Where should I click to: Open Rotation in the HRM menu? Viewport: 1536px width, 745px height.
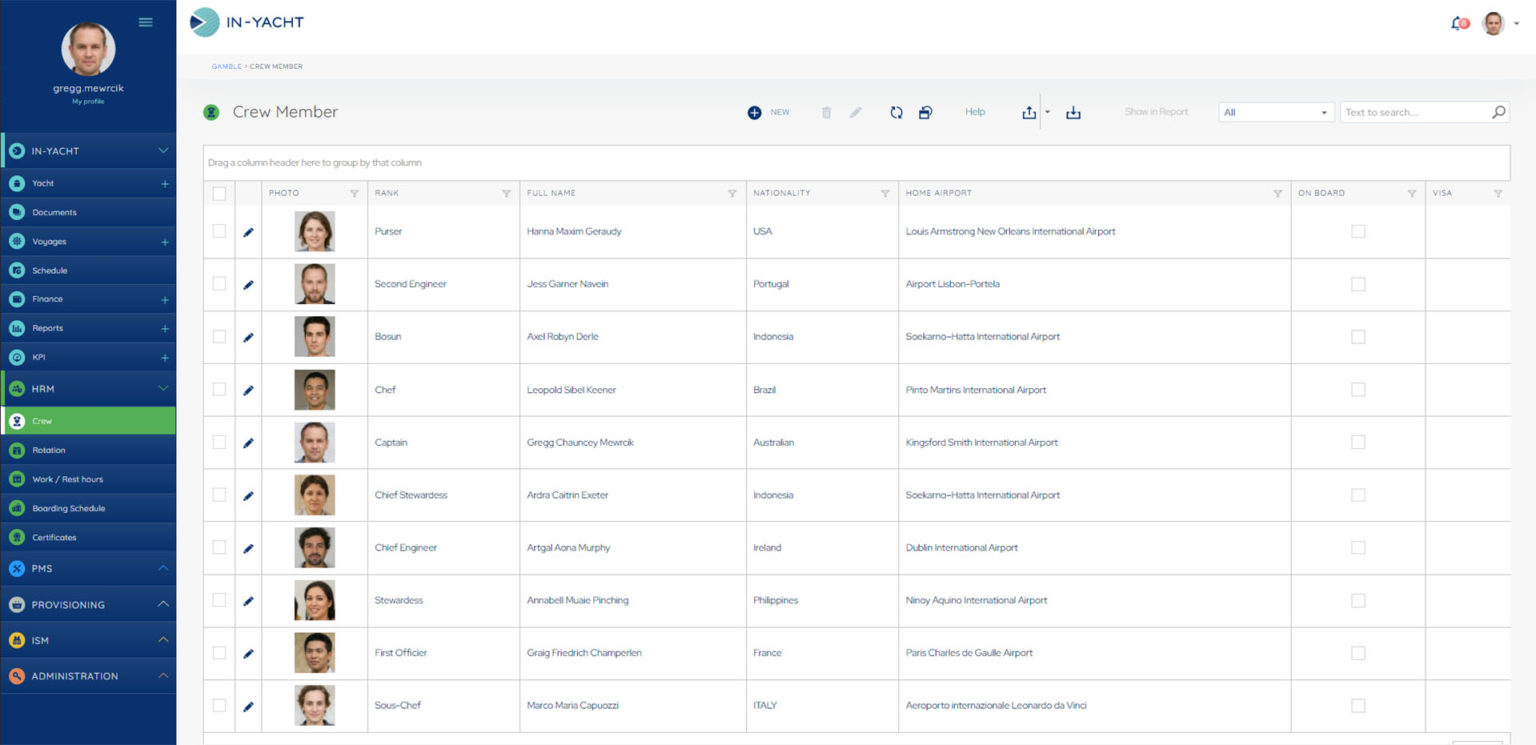pos(48,451)
